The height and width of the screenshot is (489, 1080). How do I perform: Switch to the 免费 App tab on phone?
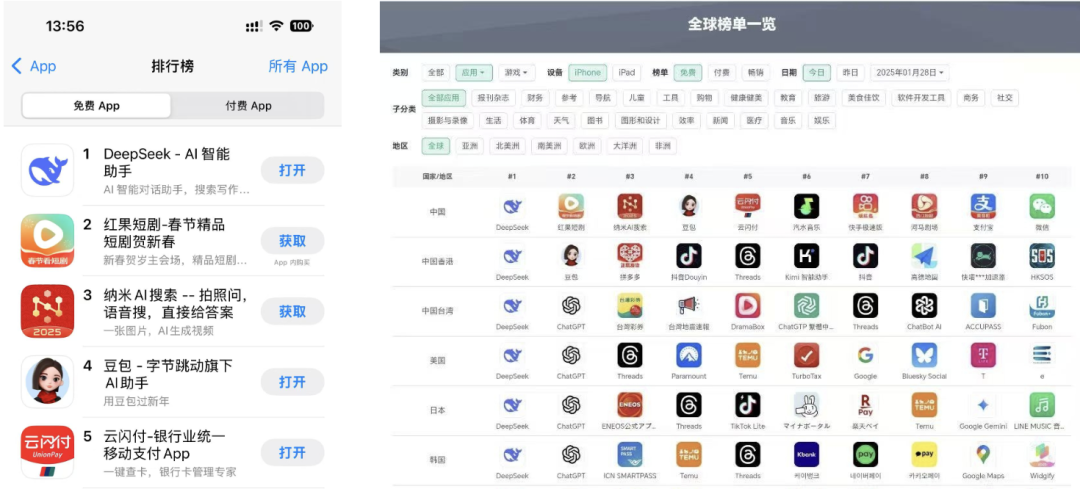click(x=96, y=105)
